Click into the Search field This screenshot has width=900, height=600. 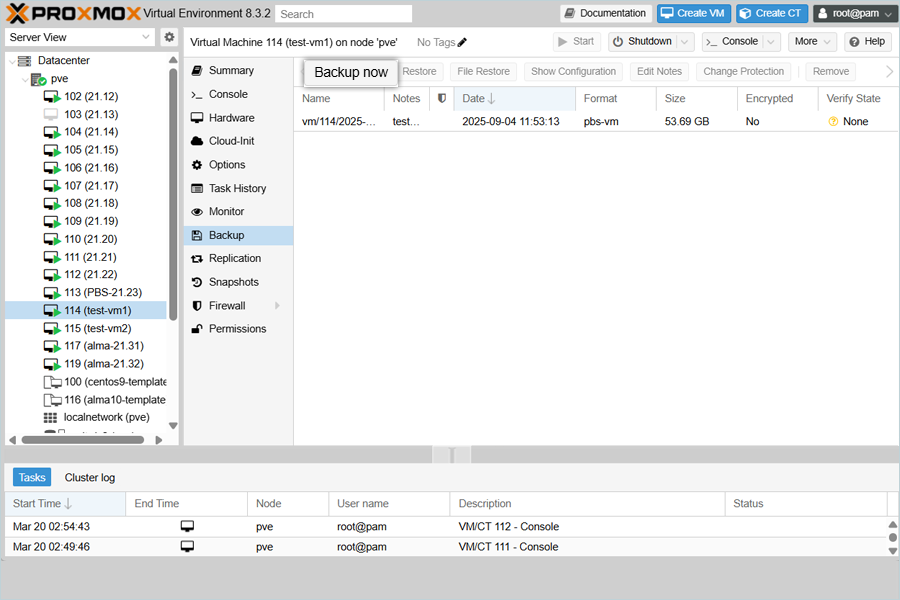pos(343,14)
